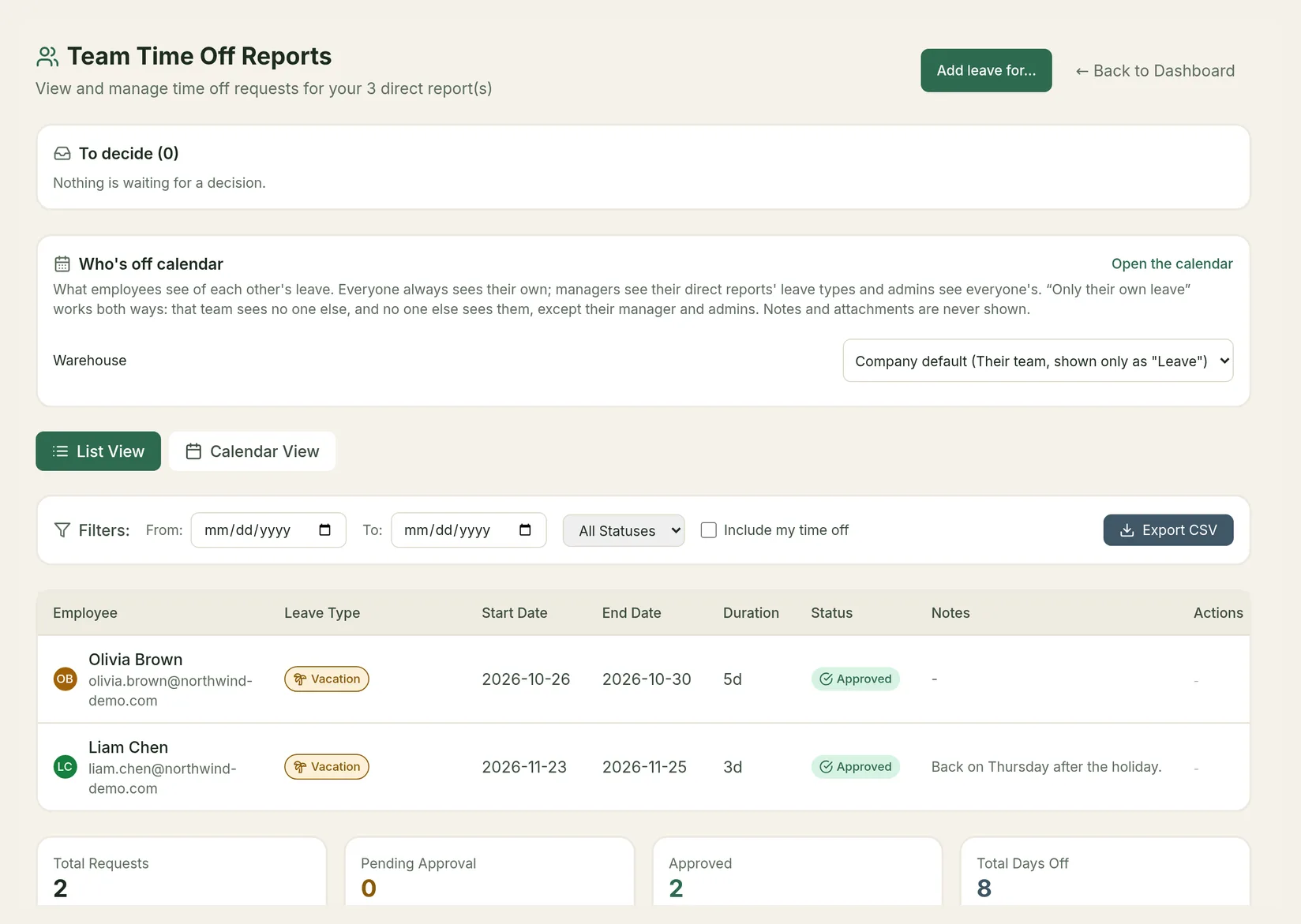Click the Duration column header

751,613
